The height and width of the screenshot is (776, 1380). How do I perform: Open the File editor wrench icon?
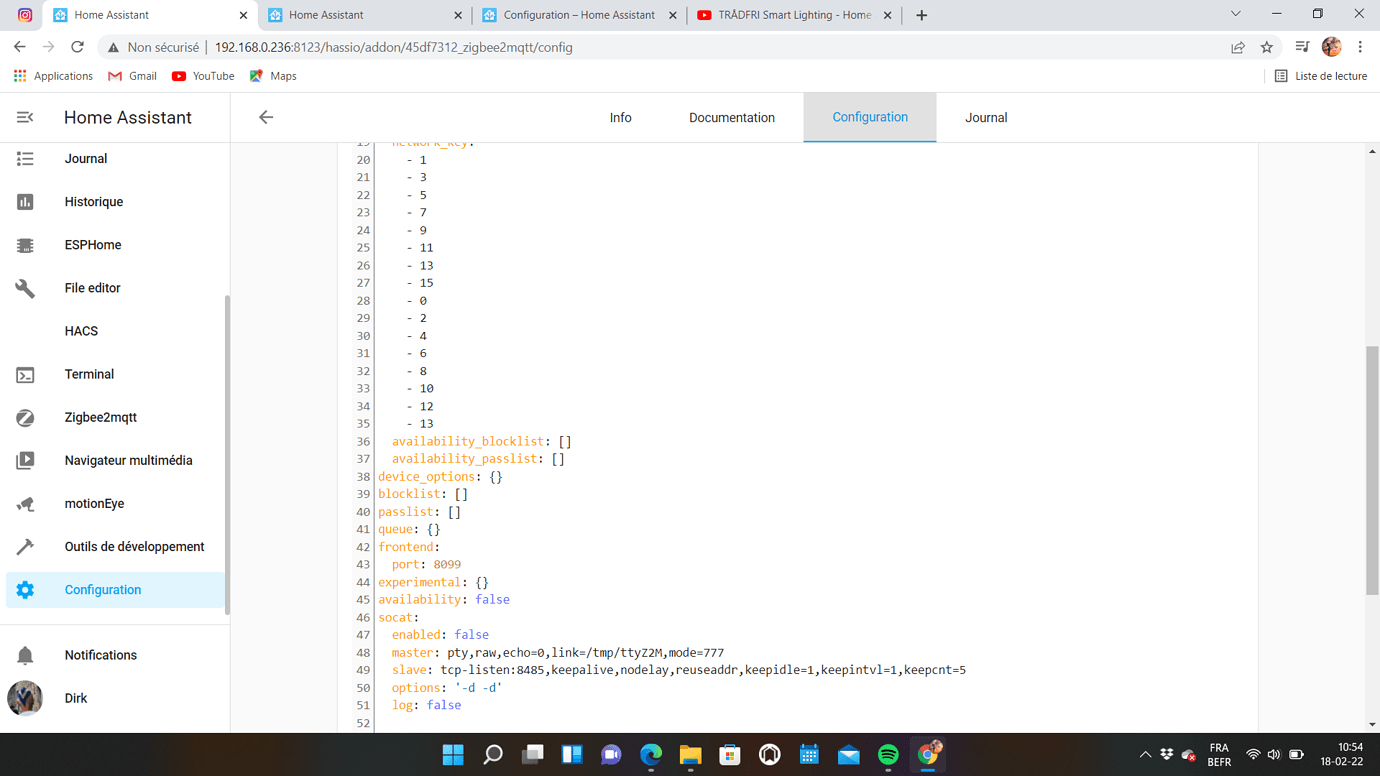coord(25,288)
